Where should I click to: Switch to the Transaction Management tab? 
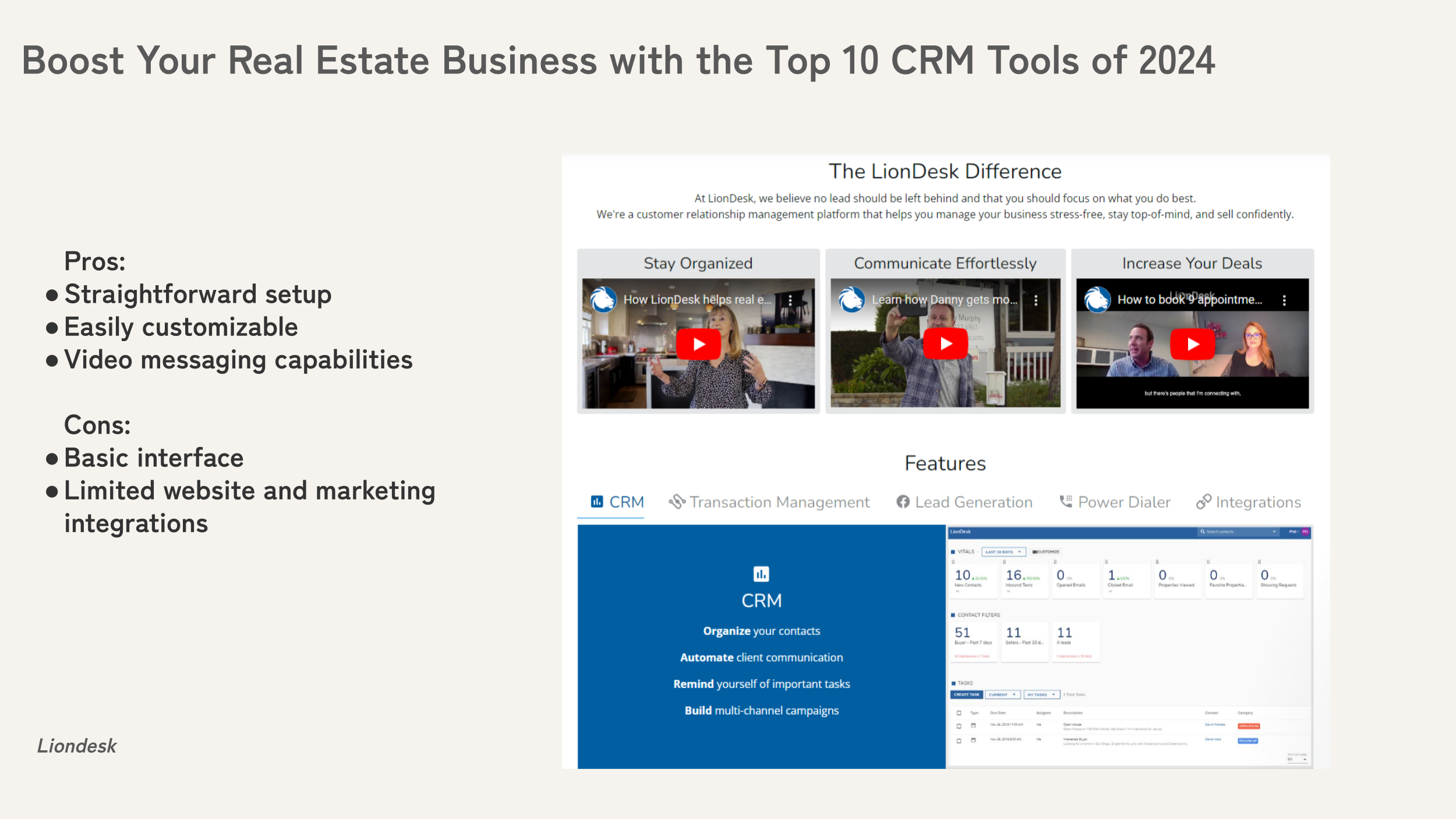pos(769,502)
